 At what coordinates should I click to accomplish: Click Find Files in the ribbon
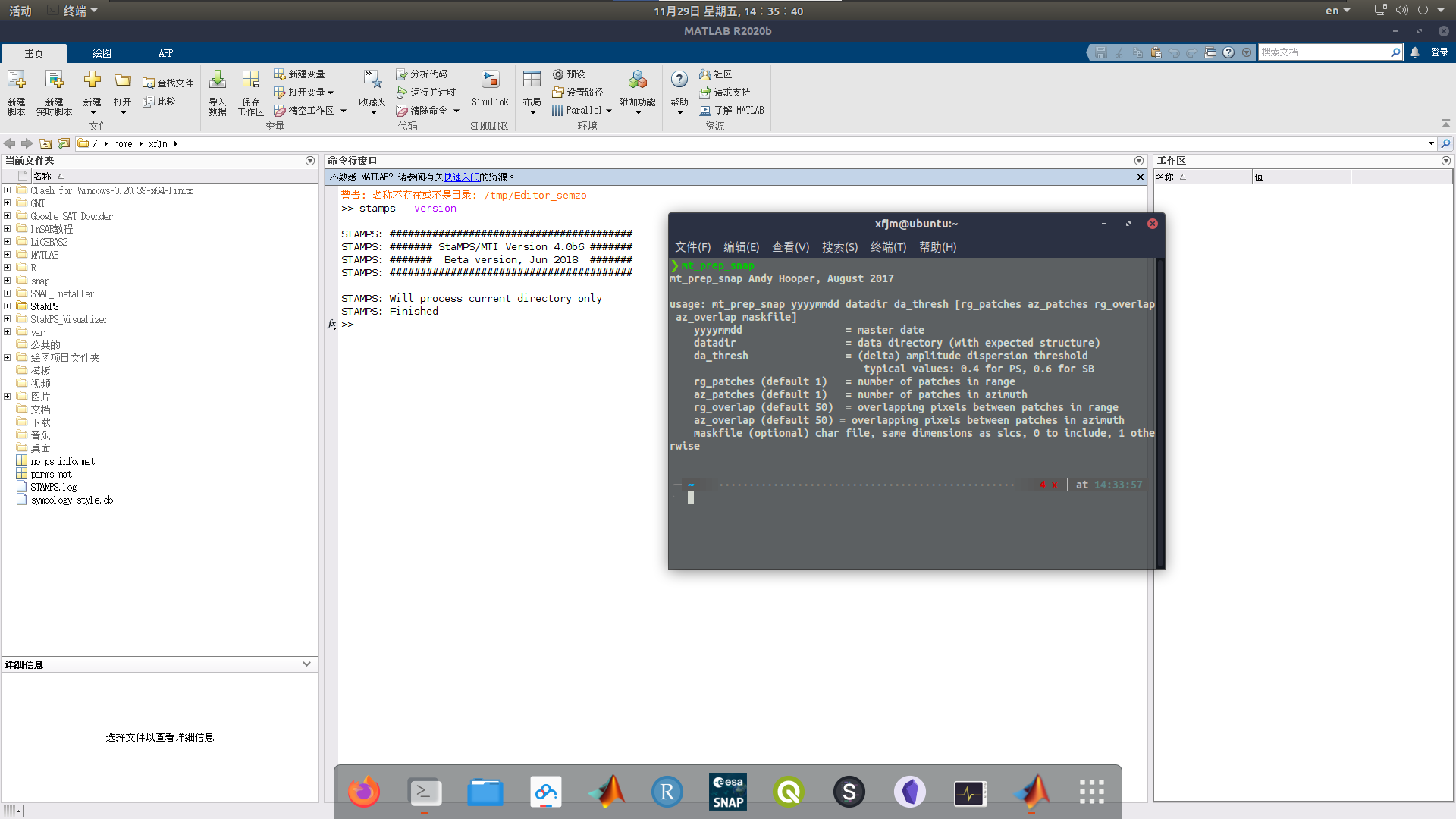168,83
